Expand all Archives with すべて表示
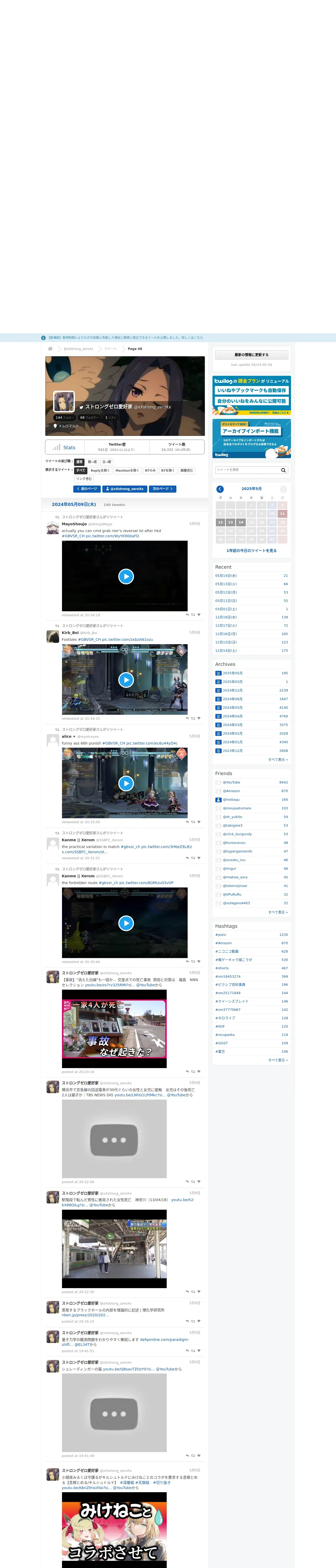 pyautogui.click(x=278, y=760)
